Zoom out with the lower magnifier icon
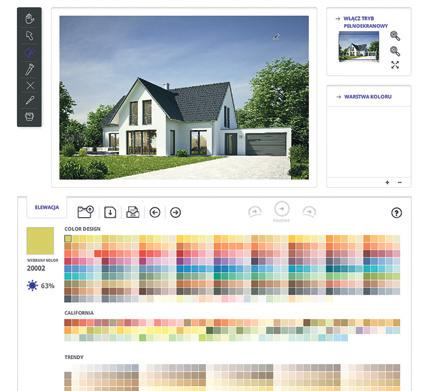Image resolution: width=429 pixels, height=391 pixels. point(395,51)
